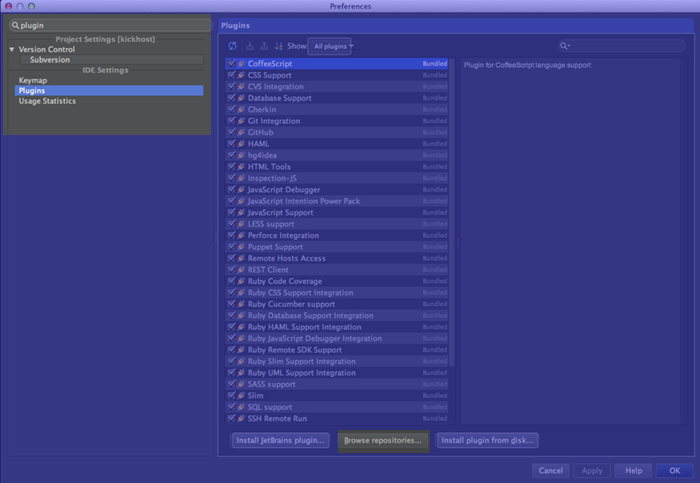Click the plug icon beside GitHub
The image size is (700, 483).
pyautogui.click(x=241, y=133)
